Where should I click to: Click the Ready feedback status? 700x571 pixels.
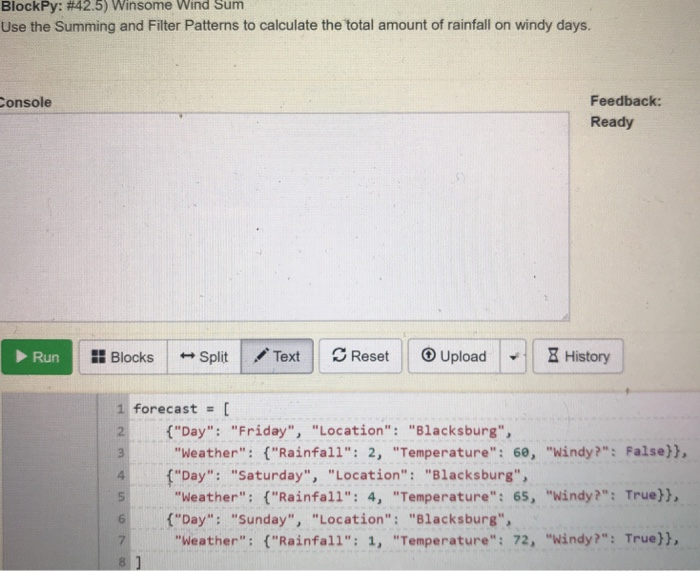pos(612,122)
